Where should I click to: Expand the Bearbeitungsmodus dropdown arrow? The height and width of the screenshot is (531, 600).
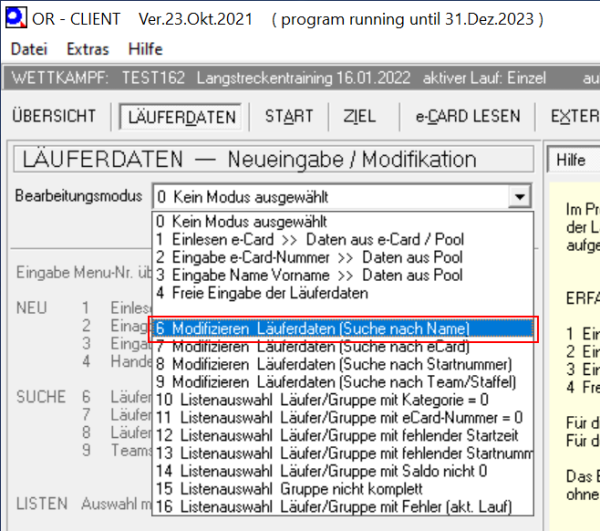[517, 197]
